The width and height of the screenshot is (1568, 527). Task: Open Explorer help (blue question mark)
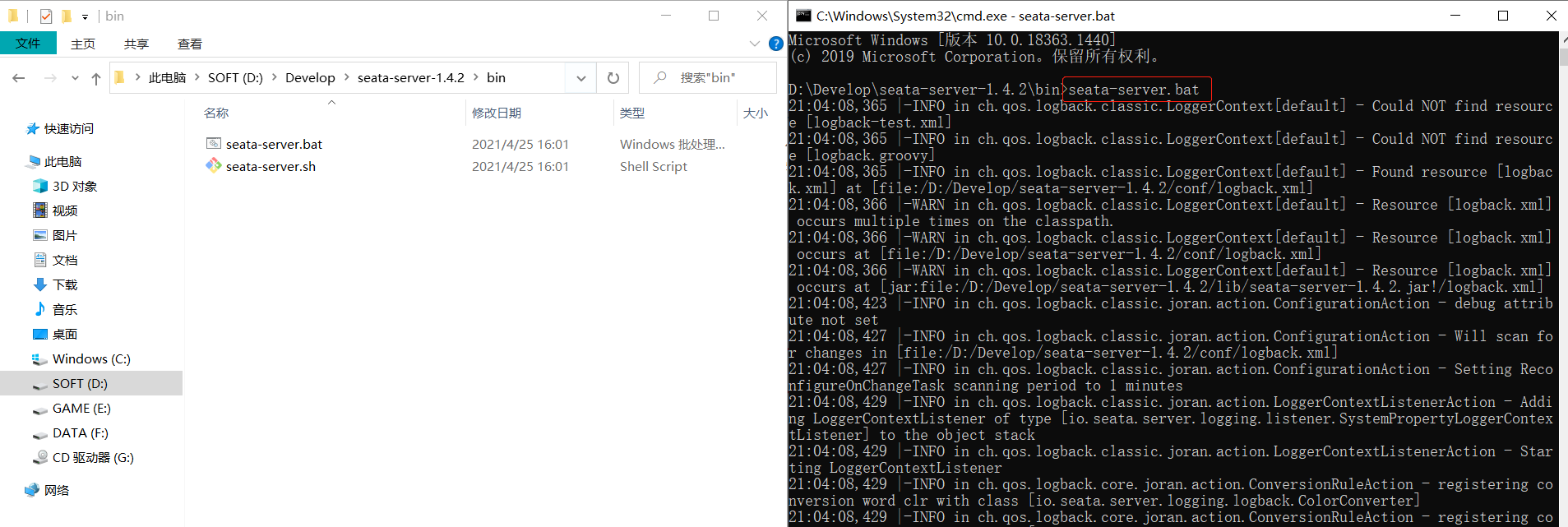775,44
